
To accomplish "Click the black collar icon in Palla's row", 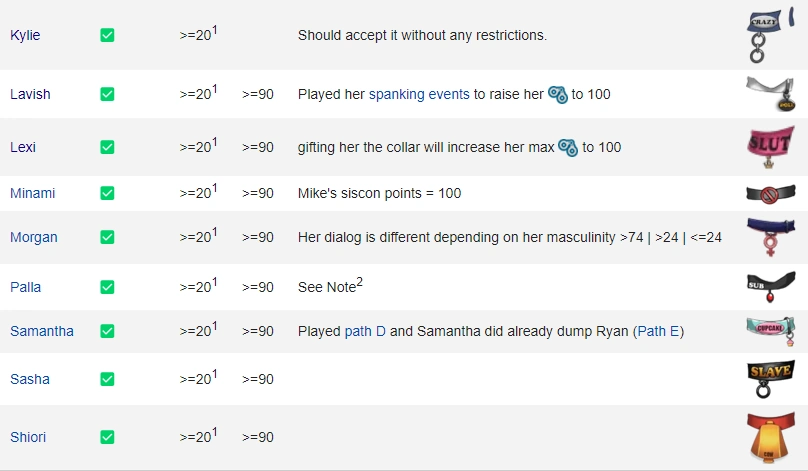I will click(x=770, y=287).
